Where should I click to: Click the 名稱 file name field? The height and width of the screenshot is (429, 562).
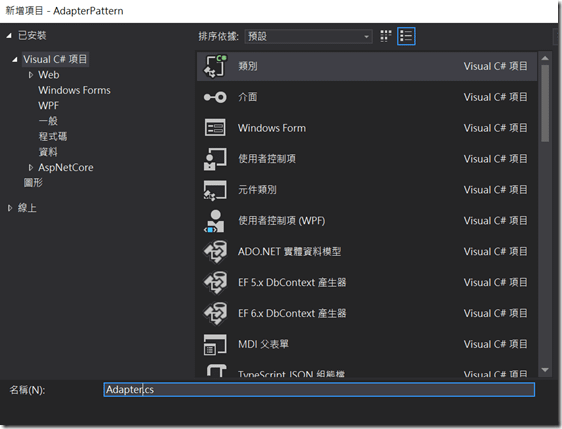pos(319,390)
